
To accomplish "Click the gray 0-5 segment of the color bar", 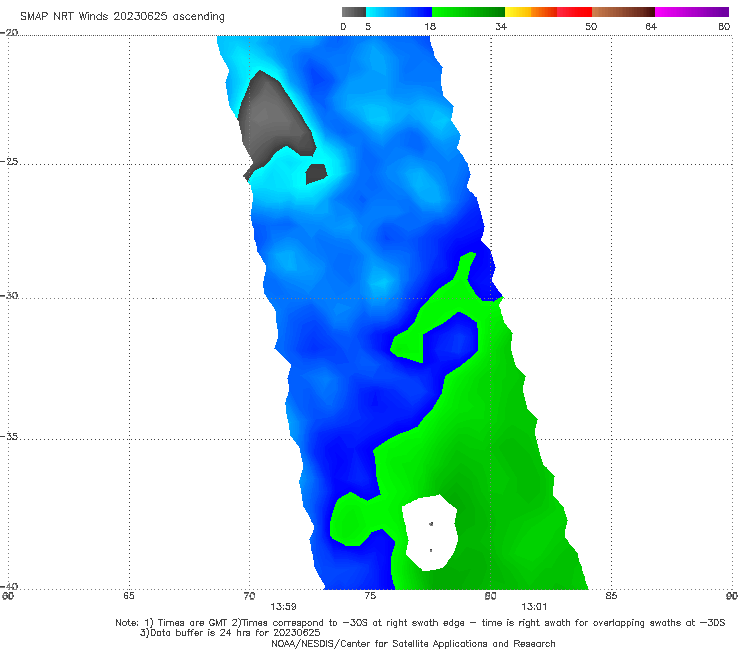I will [353, 12].
